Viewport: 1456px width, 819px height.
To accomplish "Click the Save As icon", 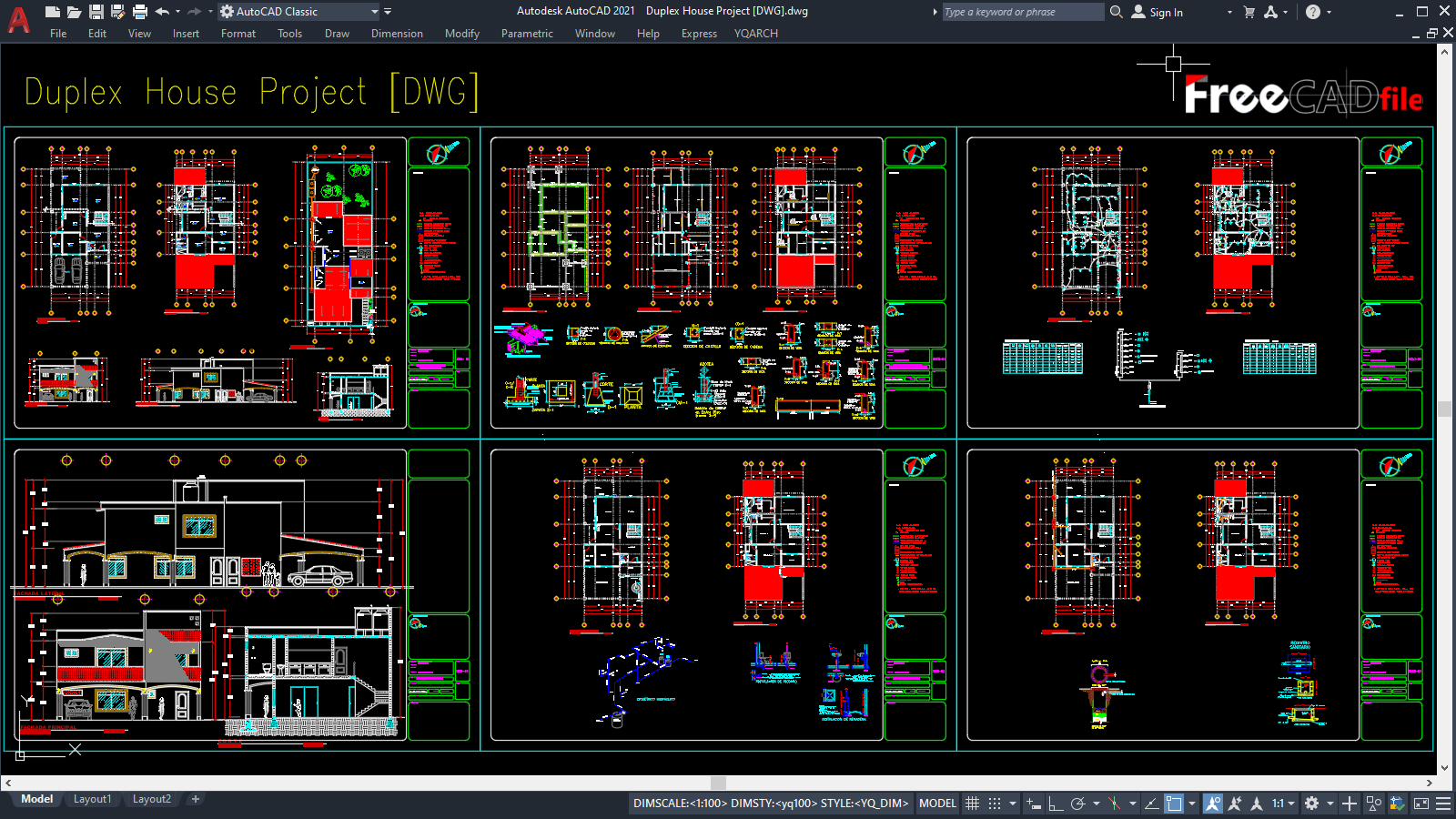I will point(117,12).
